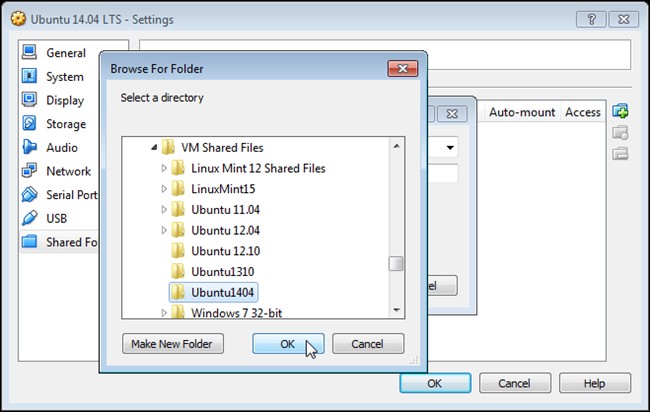Click the Auto-mount column header

[522, 112]
